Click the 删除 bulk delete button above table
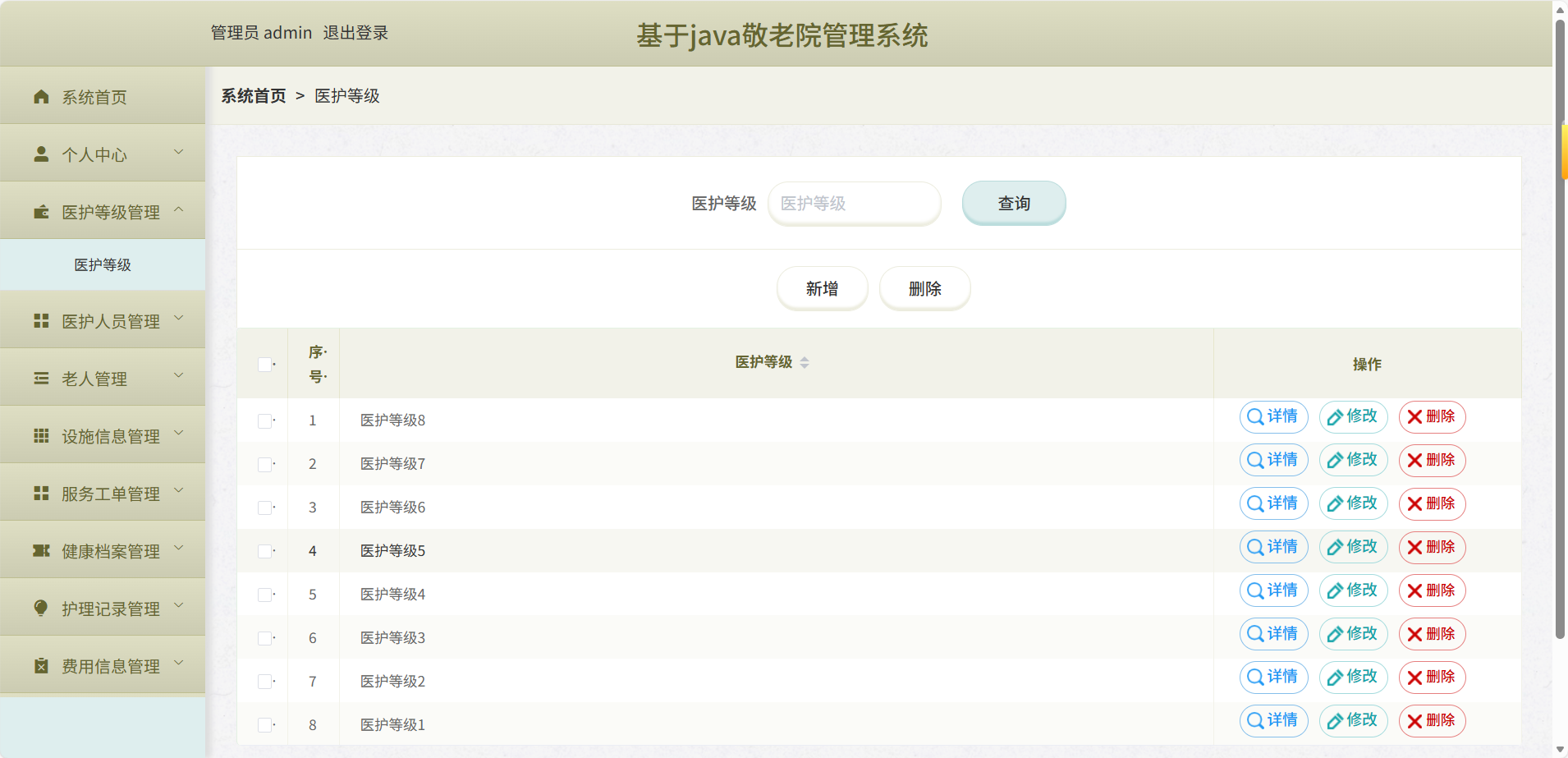The image size is (1568, 758). tap(925, 288)
